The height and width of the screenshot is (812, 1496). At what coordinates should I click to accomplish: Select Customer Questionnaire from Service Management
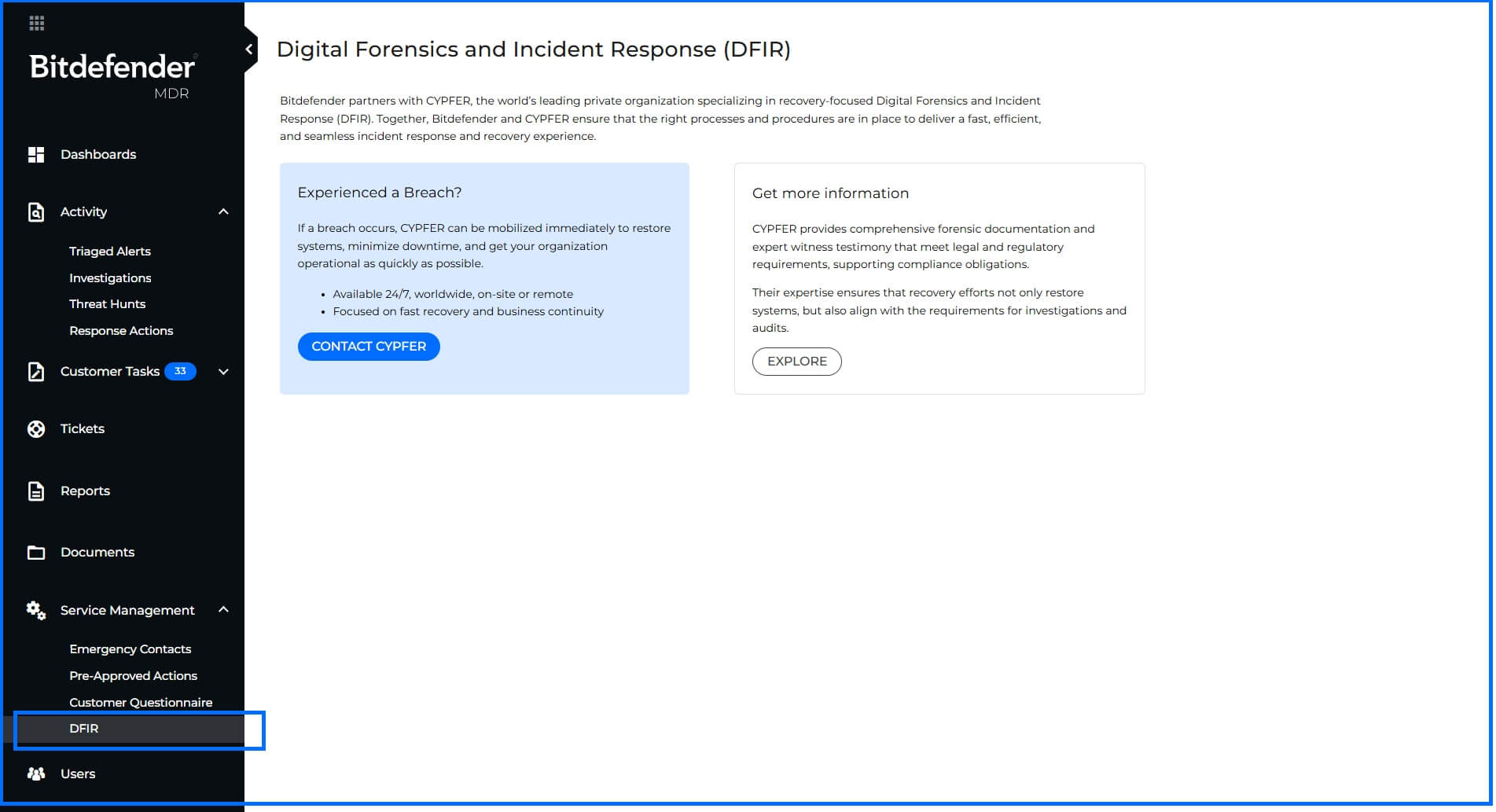(x=141, y=701)
